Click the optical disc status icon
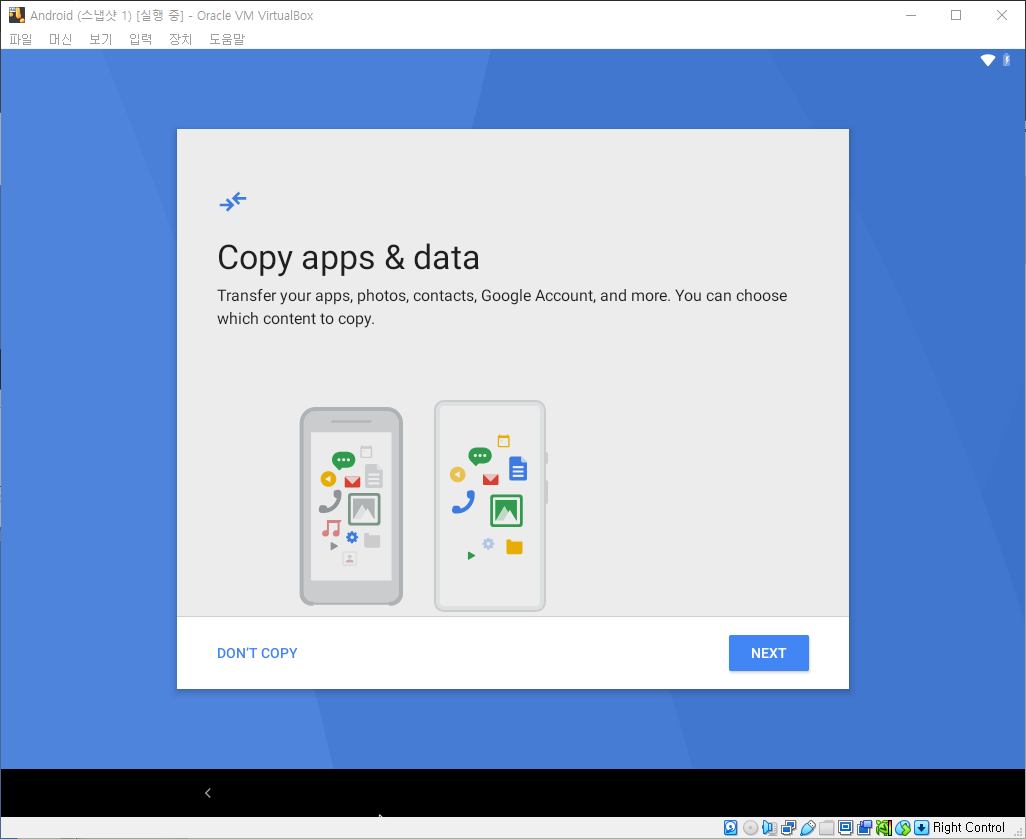This screenshot has height=839, width=1026. pyautogui.click(x=751, y=828)
